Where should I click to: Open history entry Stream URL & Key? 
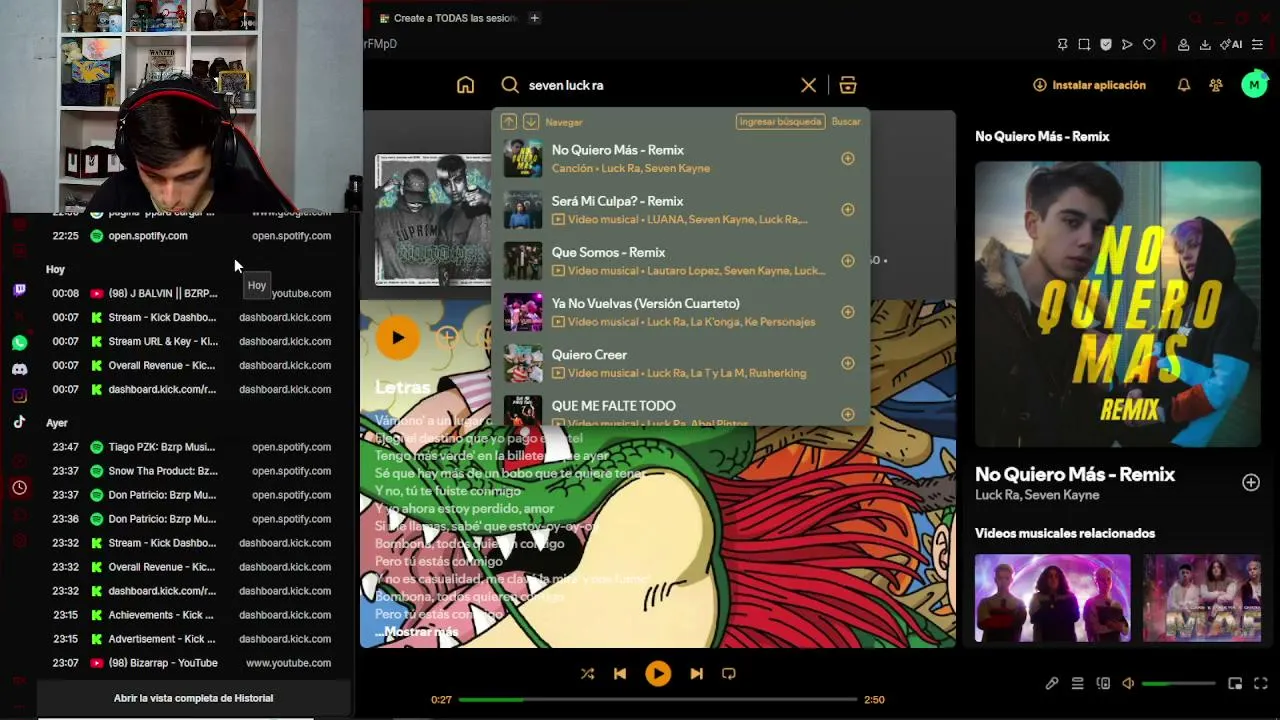[192, 341]
